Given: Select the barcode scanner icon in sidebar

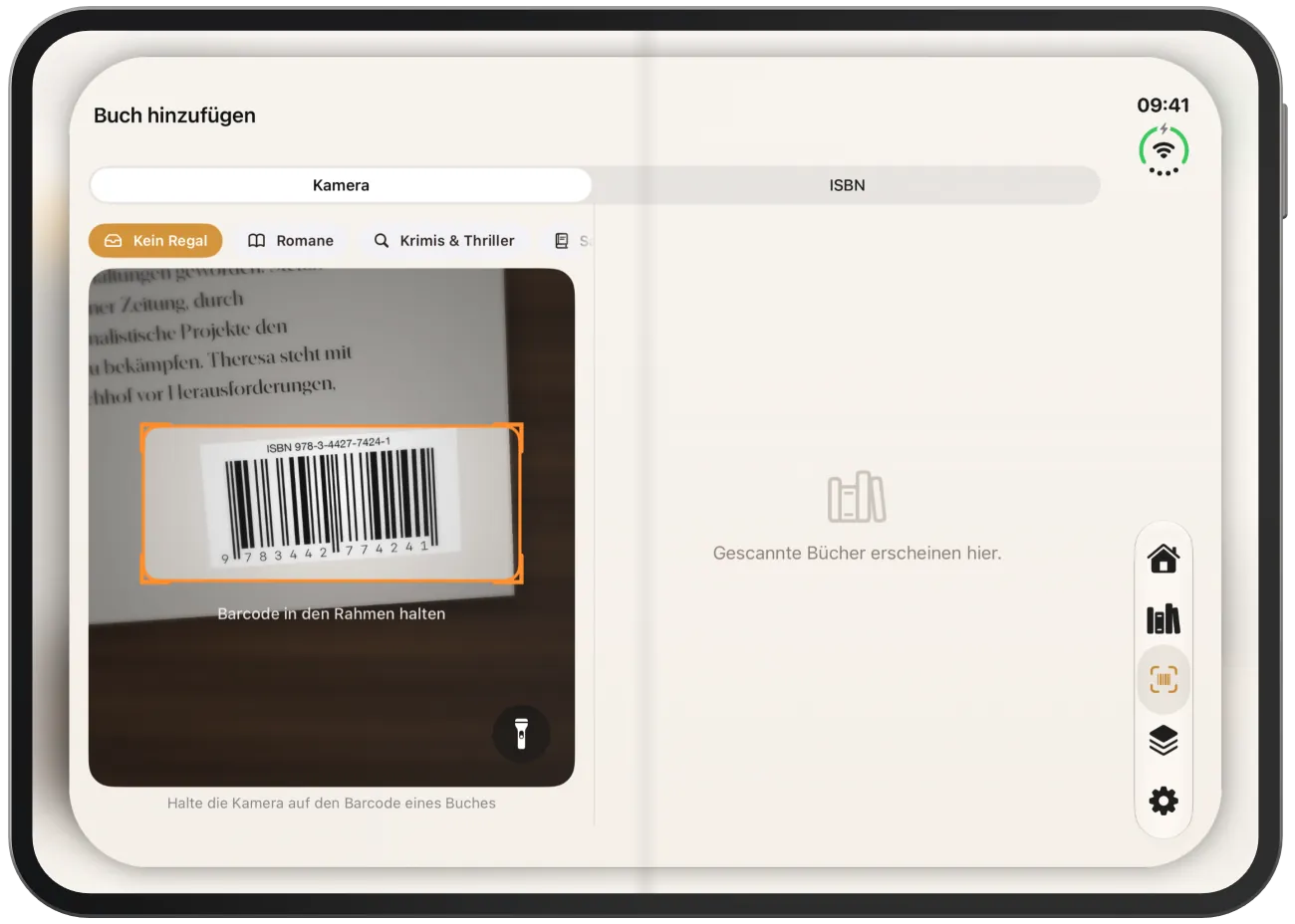Looking at the screenshot, I should pos(1163,679).
